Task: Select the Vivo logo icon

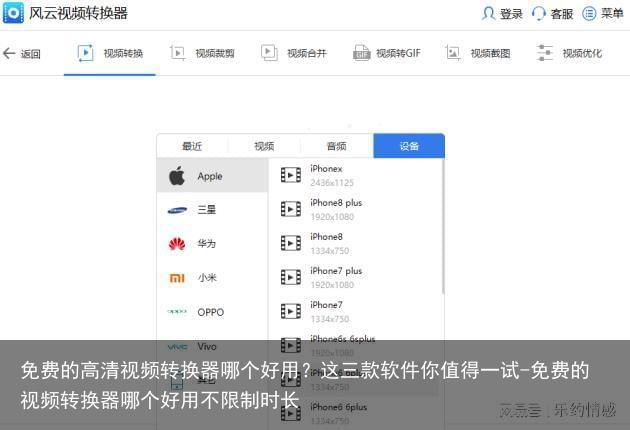Action: click(177, 346)
